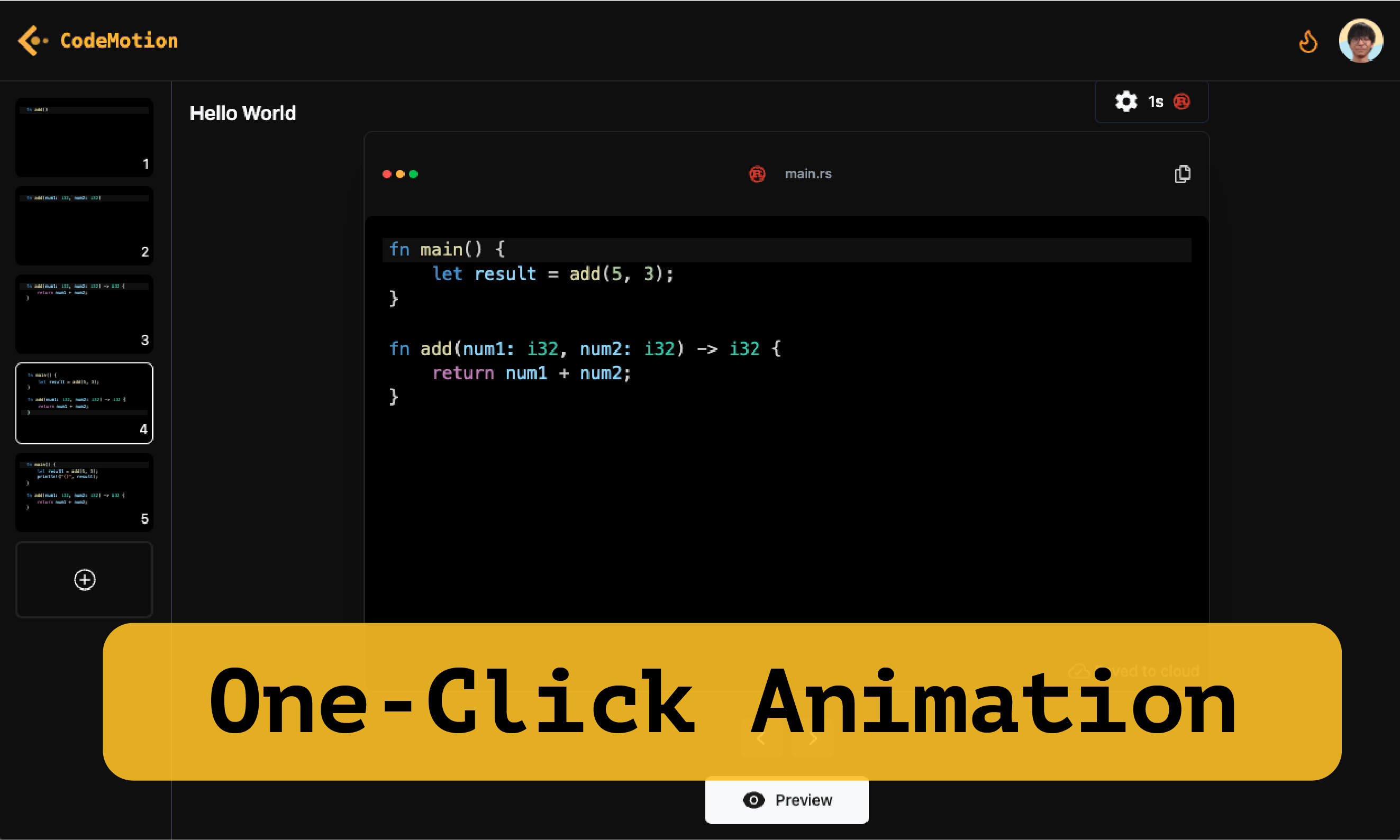Click the CodeMotion logo arrow icon
The image size is (1400, 840).
[x=33, y=41]
